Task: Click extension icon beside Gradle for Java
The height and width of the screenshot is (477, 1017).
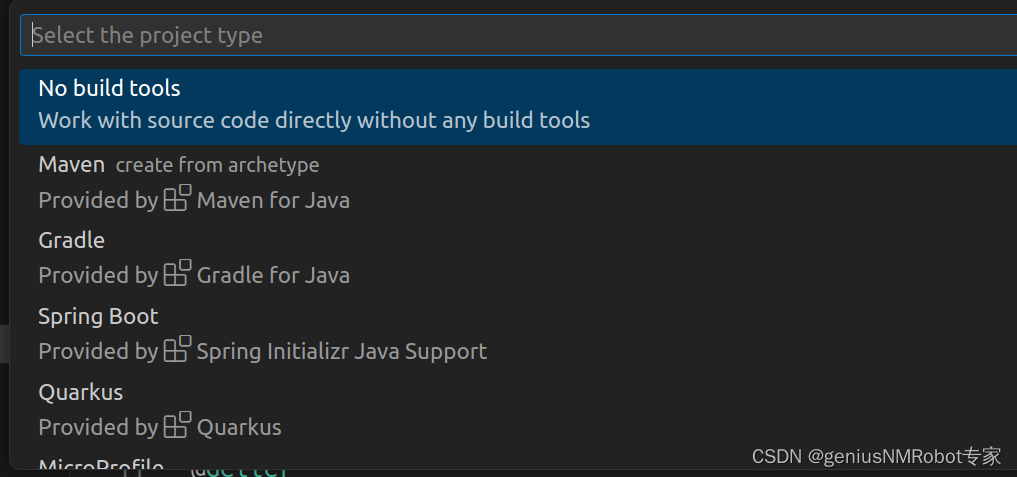Action: [x=177, y=273]
